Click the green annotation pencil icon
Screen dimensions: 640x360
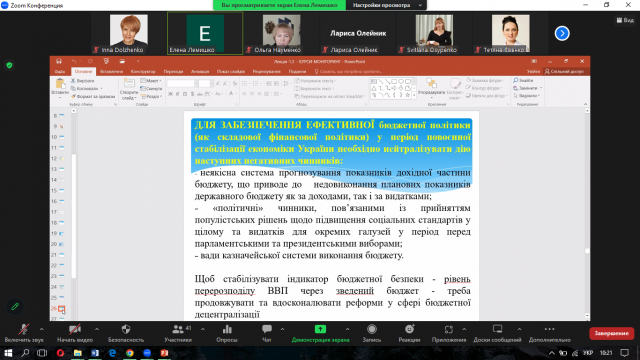tap(15, 307)
